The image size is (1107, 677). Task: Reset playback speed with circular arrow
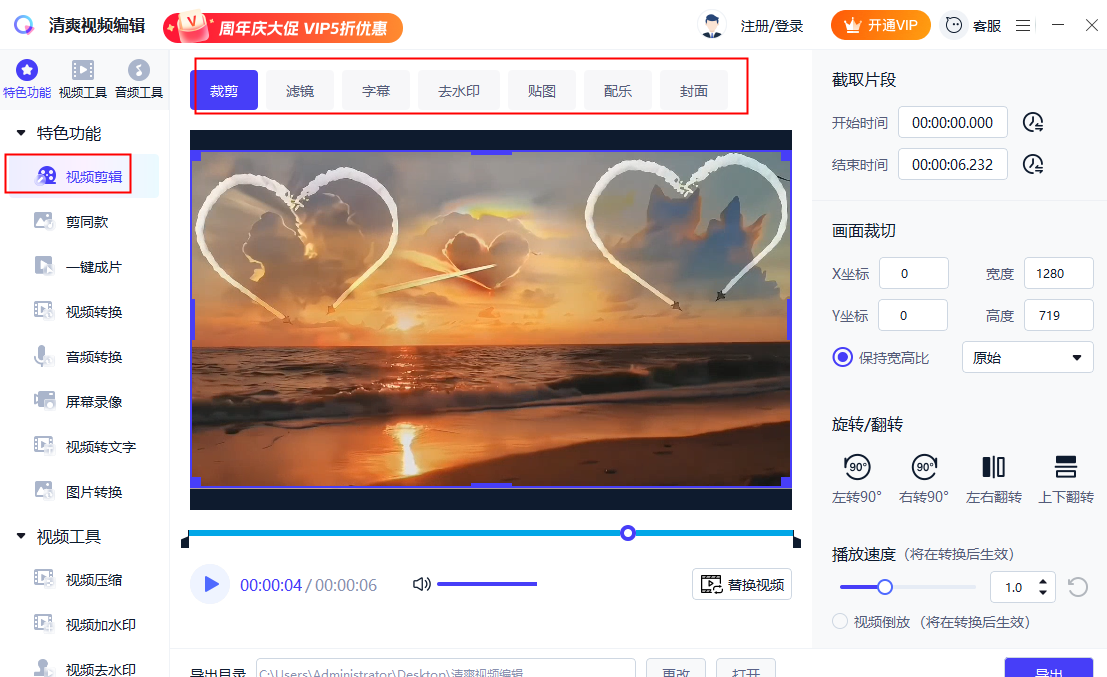coord(1078,587)
